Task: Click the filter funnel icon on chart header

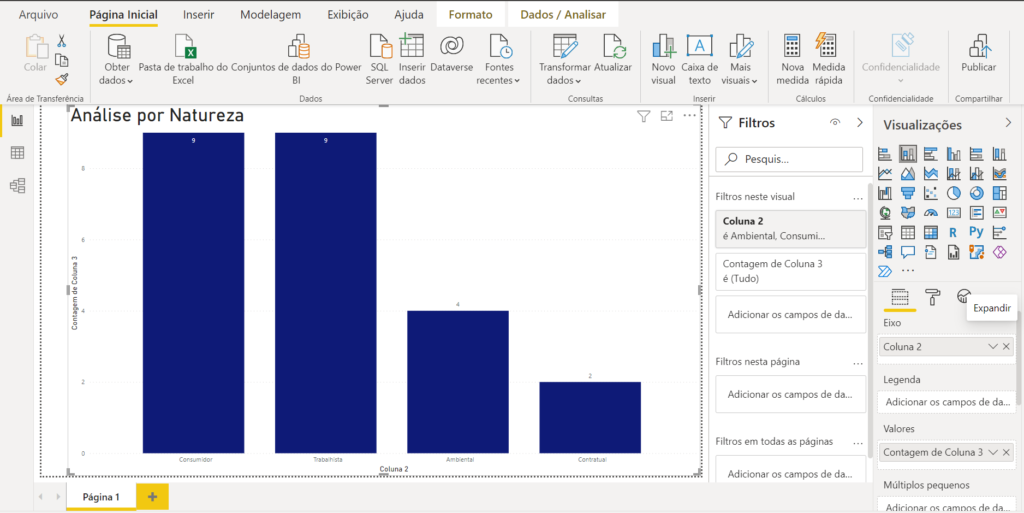Action: [643, 116]
